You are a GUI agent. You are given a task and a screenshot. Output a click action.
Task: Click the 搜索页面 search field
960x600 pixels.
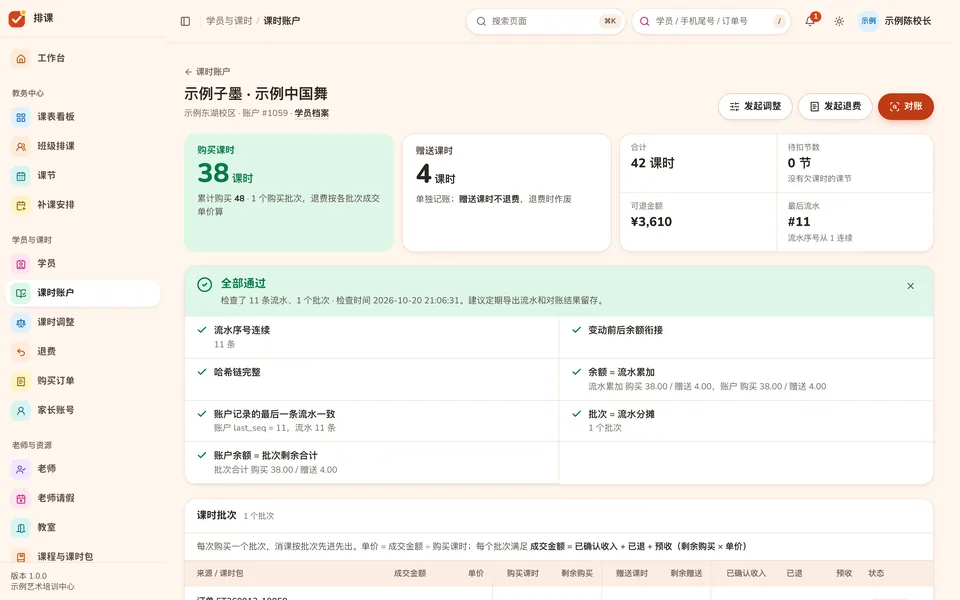(x=546, y=21)
